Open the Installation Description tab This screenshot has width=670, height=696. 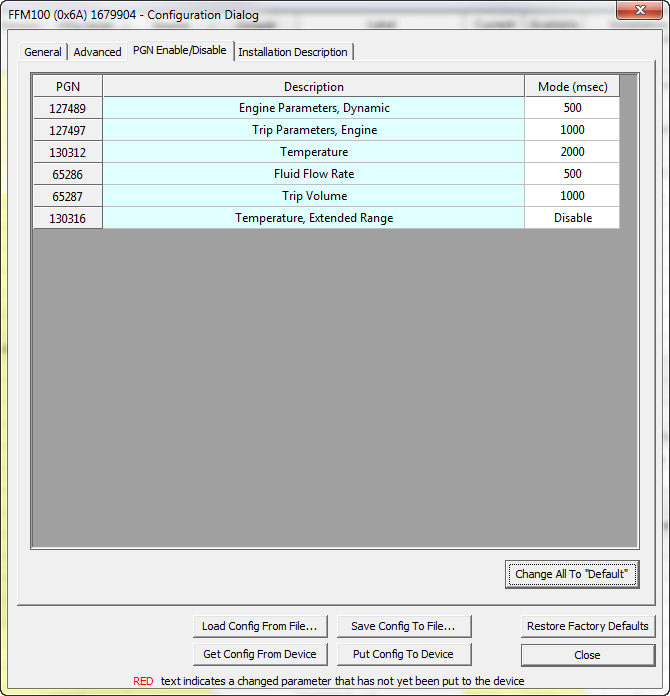click(x=293, y=52)
